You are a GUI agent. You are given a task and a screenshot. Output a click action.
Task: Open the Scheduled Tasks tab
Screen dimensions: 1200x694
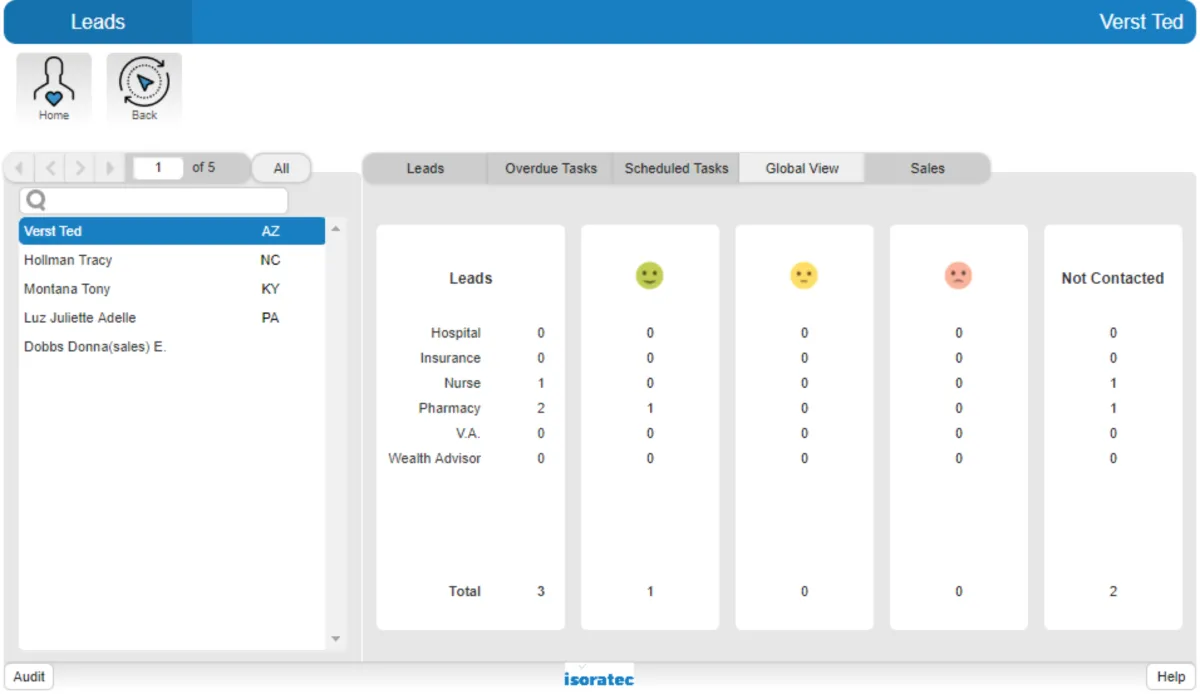(676, 168)
